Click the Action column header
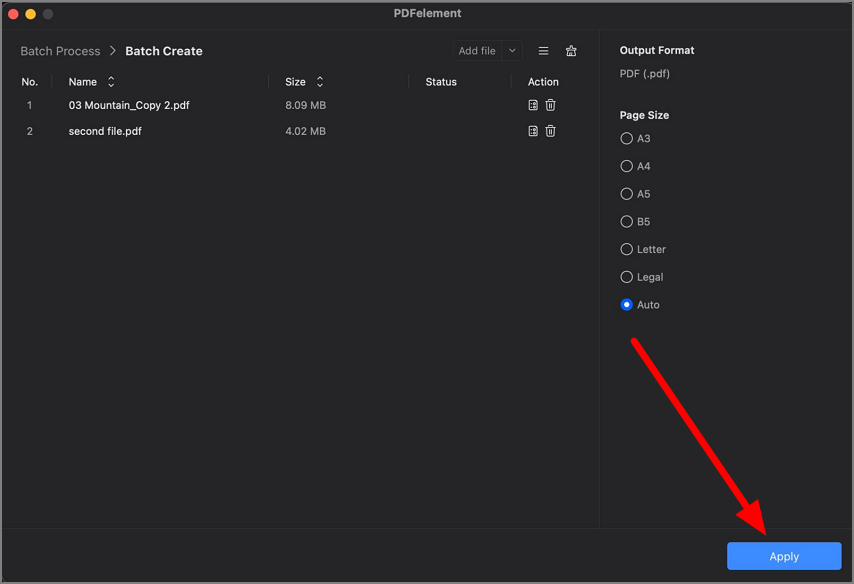 (543, 82)
